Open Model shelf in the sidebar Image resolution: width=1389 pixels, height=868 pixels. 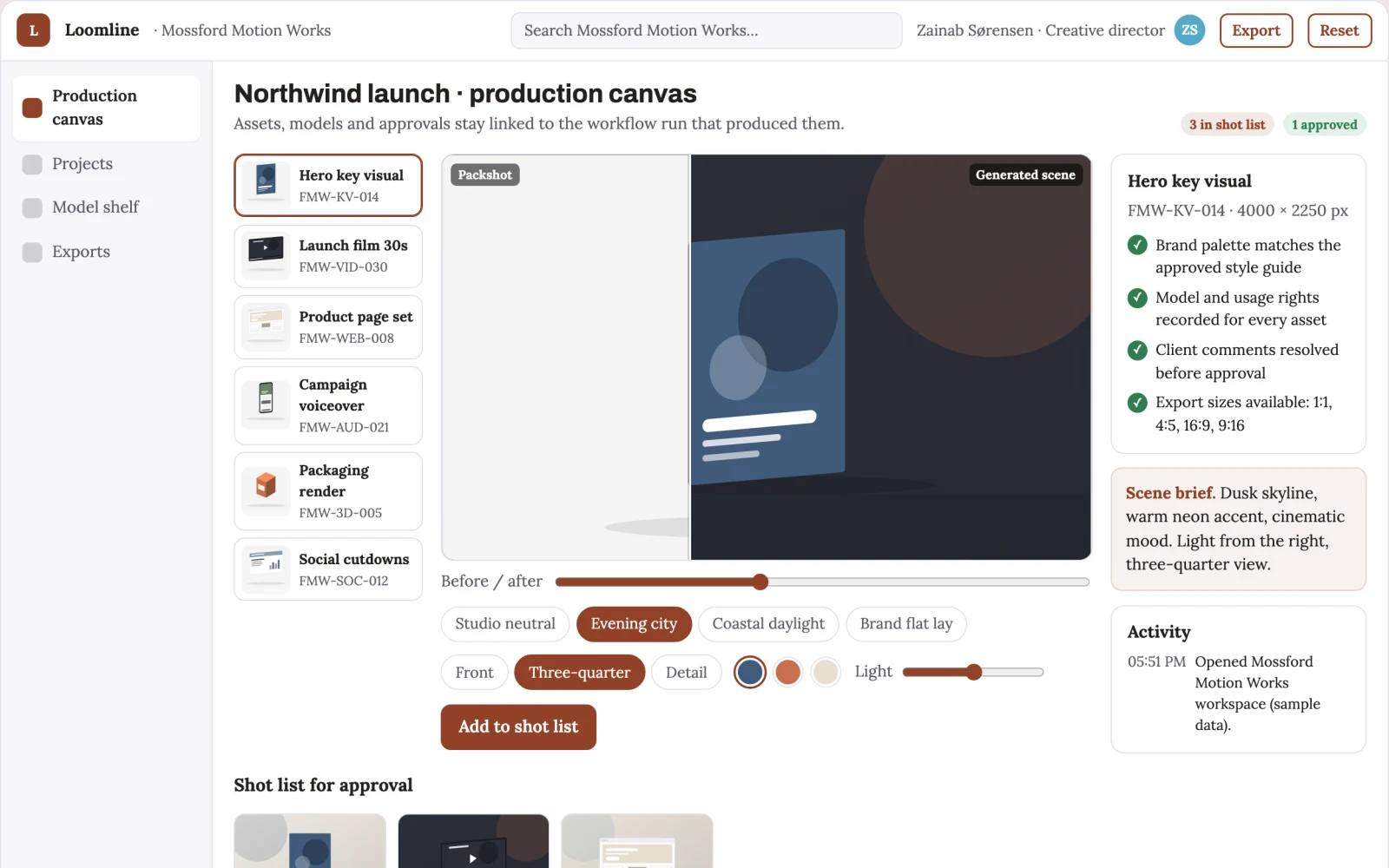click(x=106, y=207)
